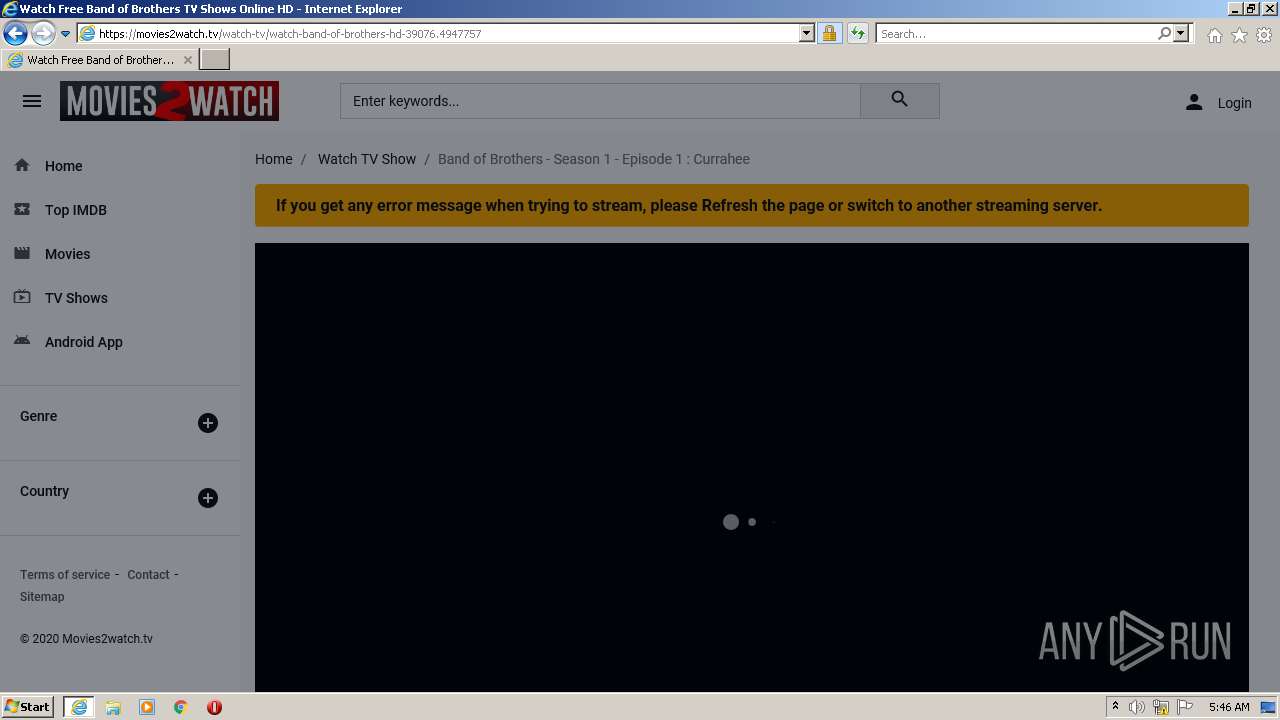Click Internet Explorer taskbar icon
The height and width of the screenshot is (720, 1280).
[x=79, y=707]
